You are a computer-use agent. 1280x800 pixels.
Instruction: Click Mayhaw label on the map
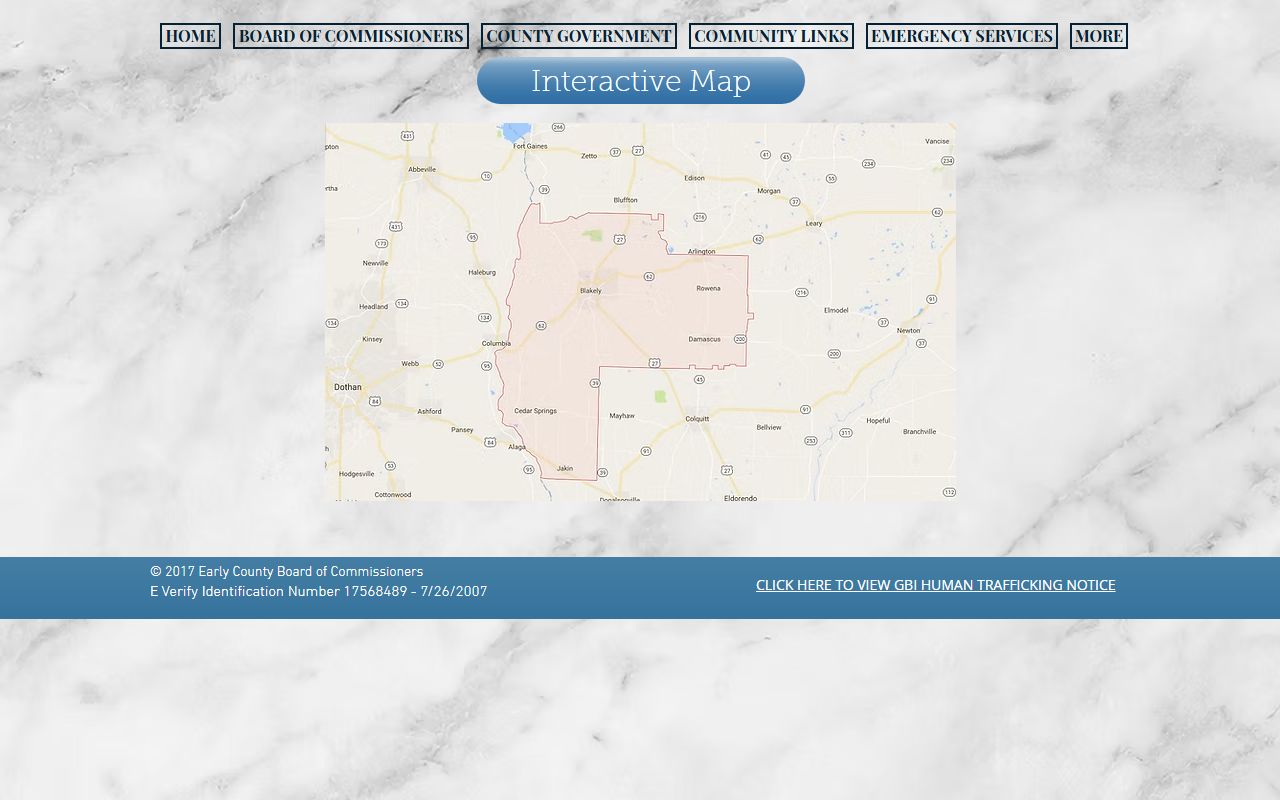[x=622, y=416]
